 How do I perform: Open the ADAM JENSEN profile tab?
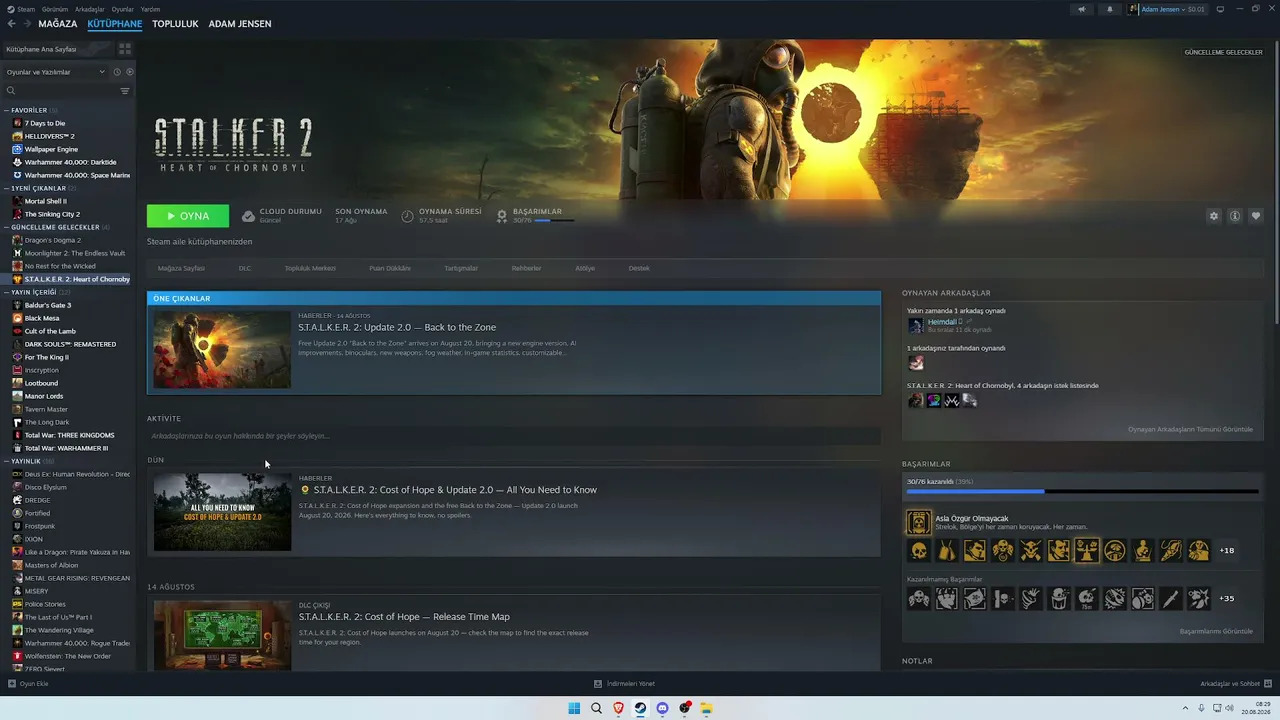240,24
